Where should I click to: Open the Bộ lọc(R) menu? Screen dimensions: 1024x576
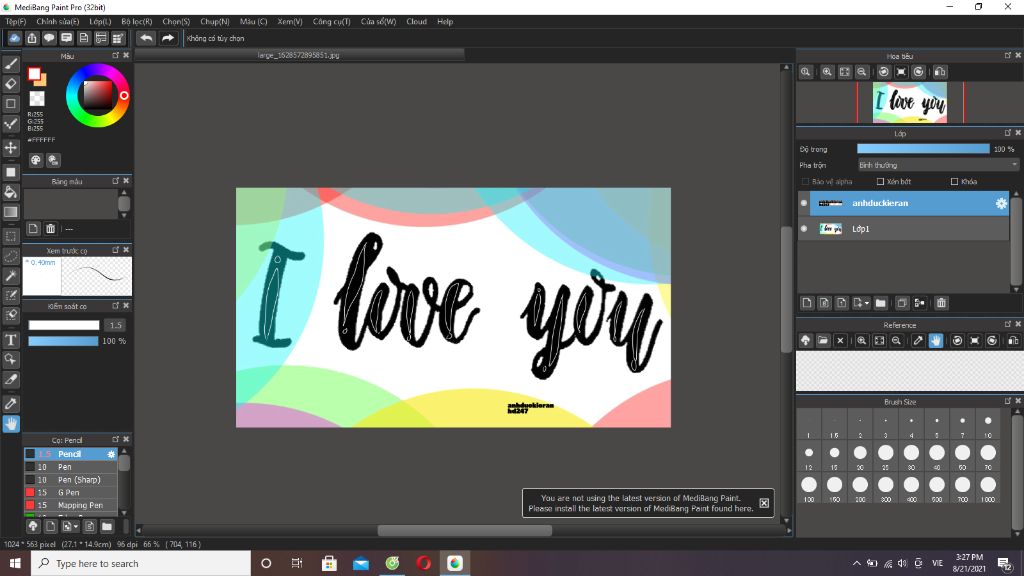point(136,22)
